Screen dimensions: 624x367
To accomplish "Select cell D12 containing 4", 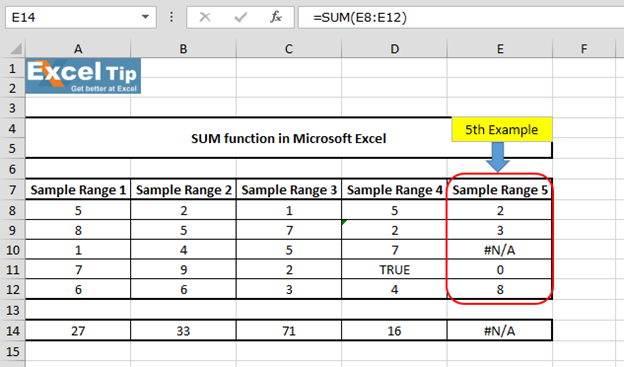I will pos(394,289).
